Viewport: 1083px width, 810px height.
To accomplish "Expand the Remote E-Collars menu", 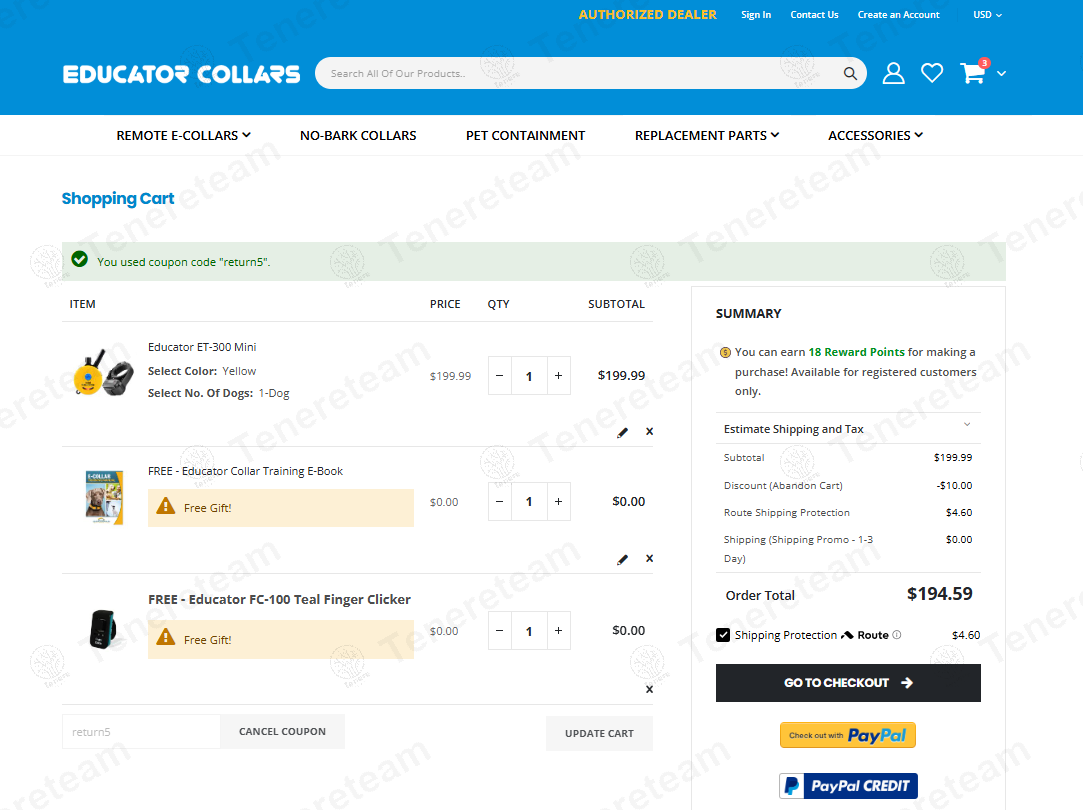I will tap(183, 135).
